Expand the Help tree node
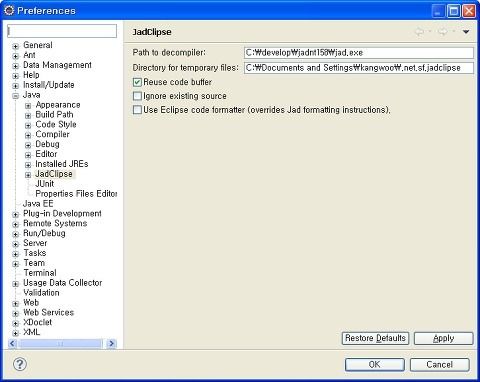Image resolution: width=480 pixels, height=382 pixels. pyautogui.click(x=15, y=76)
